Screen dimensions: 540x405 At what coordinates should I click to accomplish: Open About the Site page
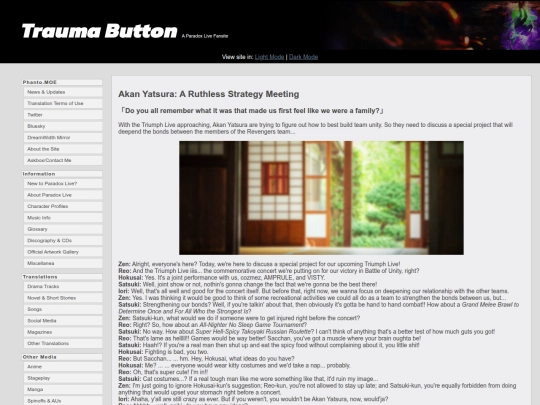click(63, 149)
